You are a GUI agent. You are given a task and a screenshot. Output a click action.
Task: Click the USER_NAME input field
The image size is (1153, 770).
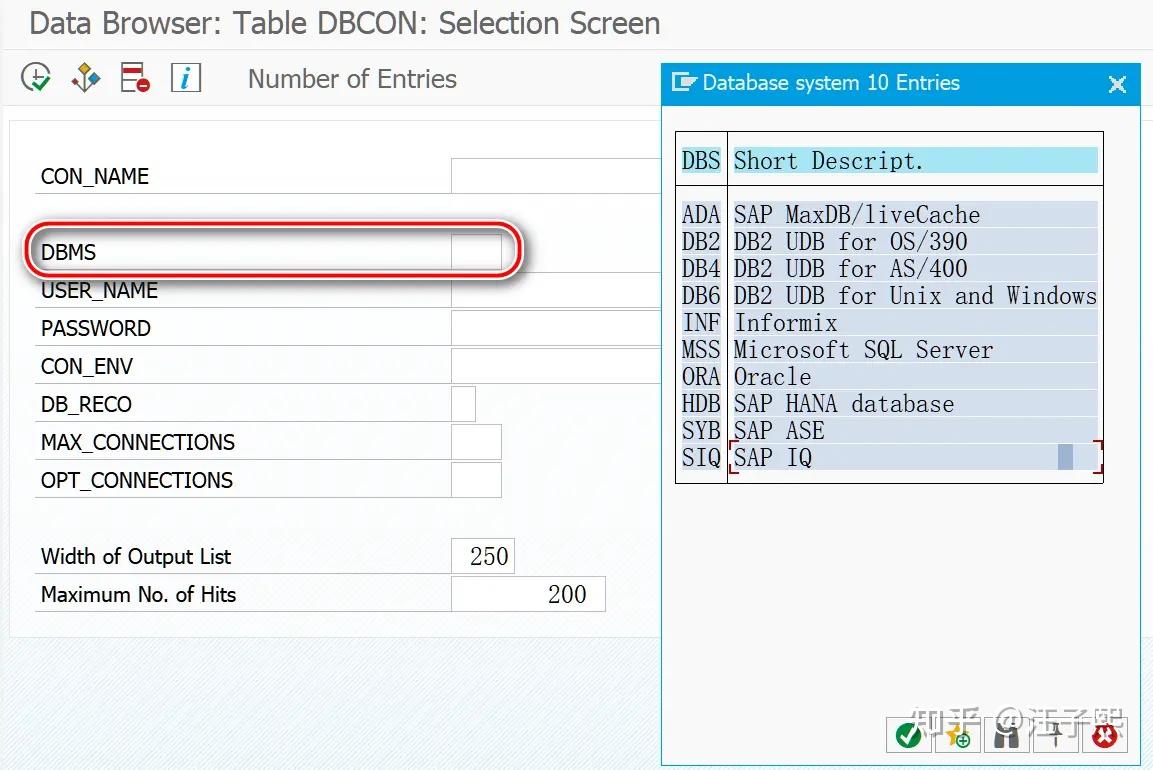pyautogui.click(x=556, y=290)
